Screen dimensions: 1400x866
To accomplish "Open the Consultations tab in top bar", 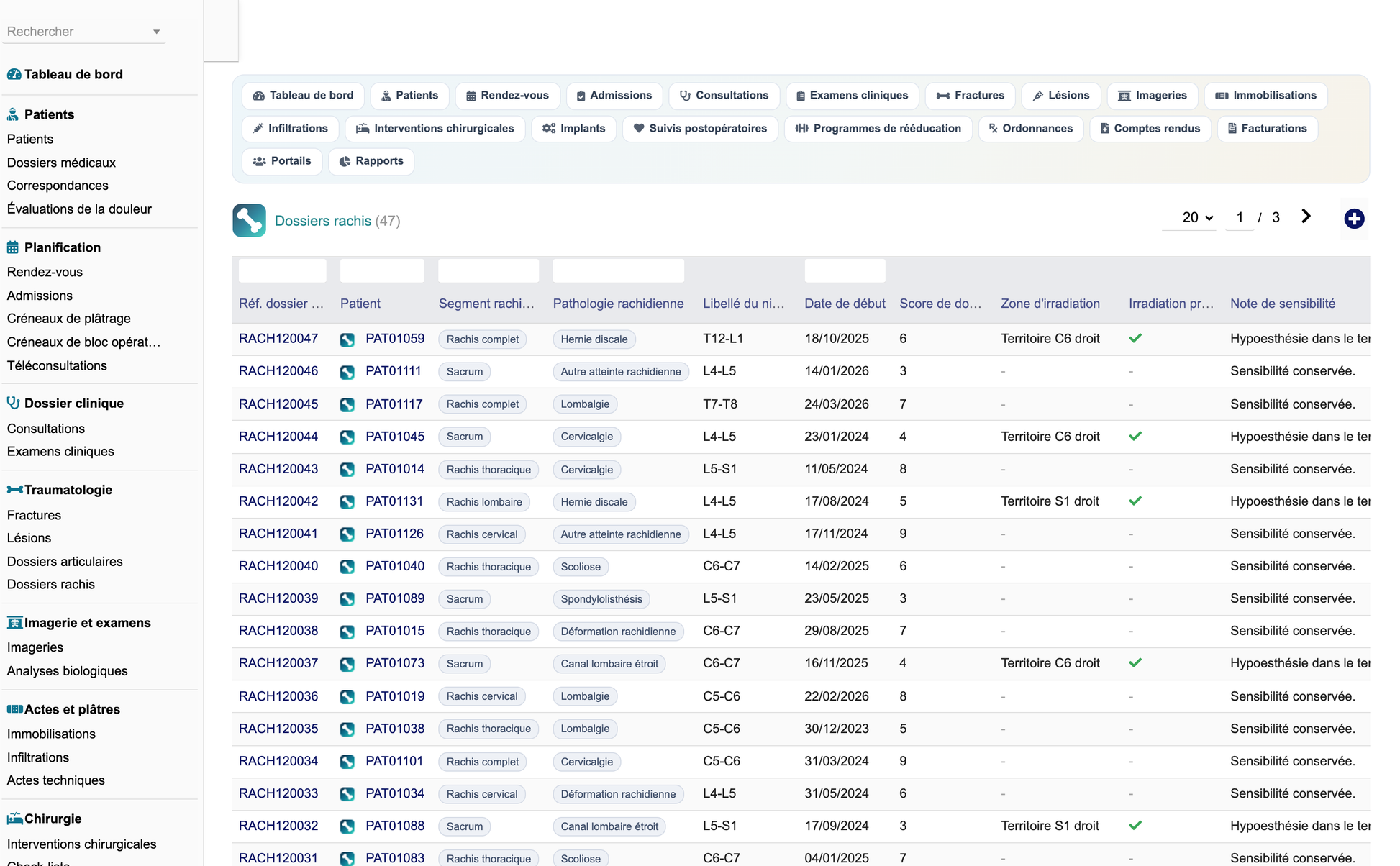I will (724, 96).
